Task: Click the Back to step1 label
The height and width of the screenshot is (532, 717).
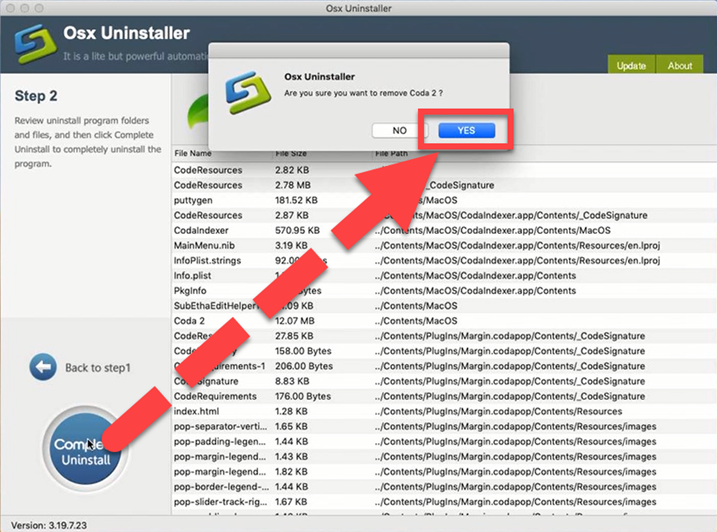Action: 98,368
